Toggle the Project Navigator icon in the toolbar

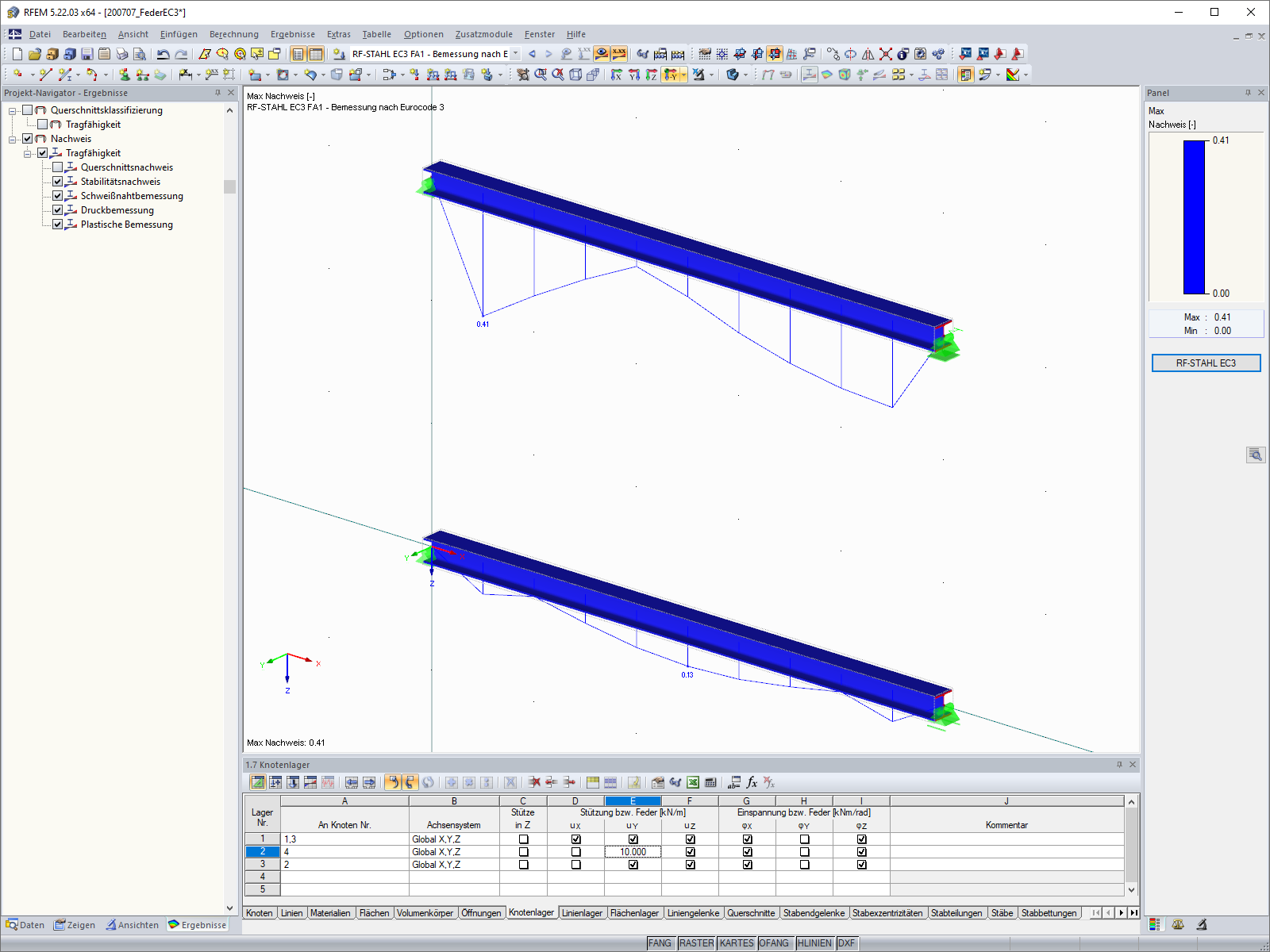tap(298, 54)
